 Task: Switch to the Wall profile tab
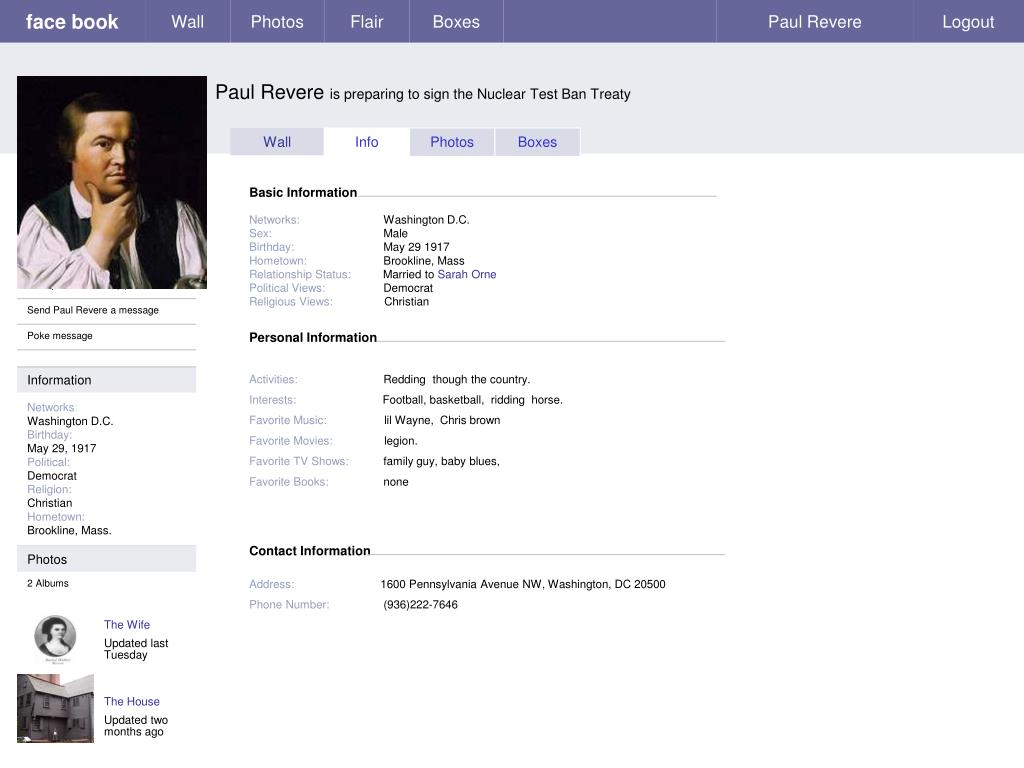click(277, 142)
